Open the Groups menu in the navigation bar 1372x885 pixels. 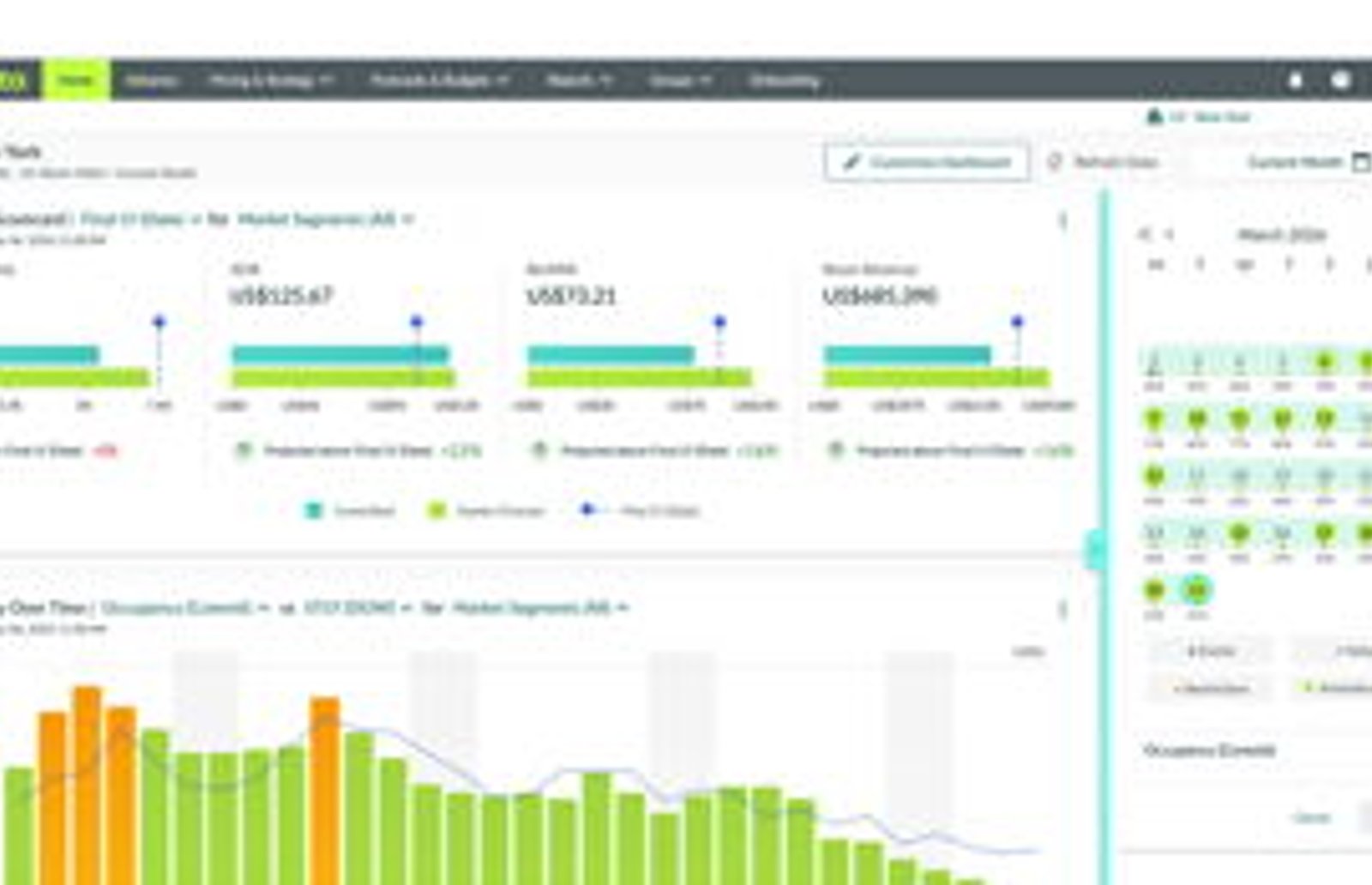click(x=680, y=81)
